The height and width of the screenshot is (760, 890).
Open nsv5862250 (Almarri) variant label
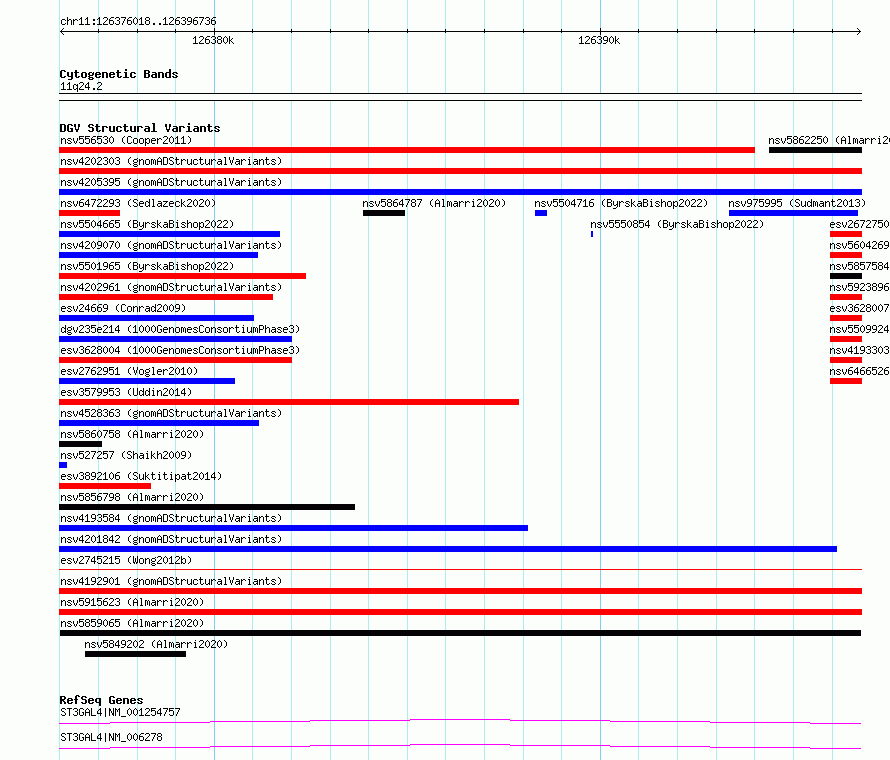tap(829, 140)
